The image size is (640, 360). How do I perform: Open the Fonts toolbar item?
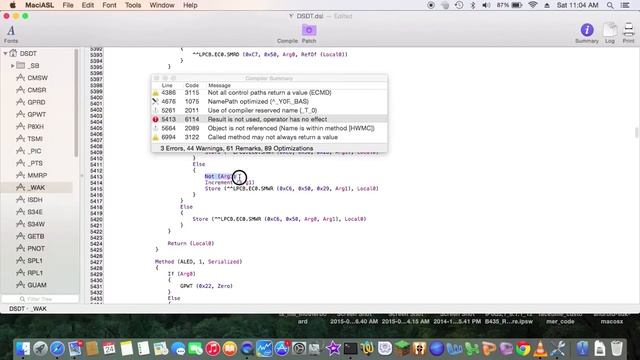click(11, 34)
